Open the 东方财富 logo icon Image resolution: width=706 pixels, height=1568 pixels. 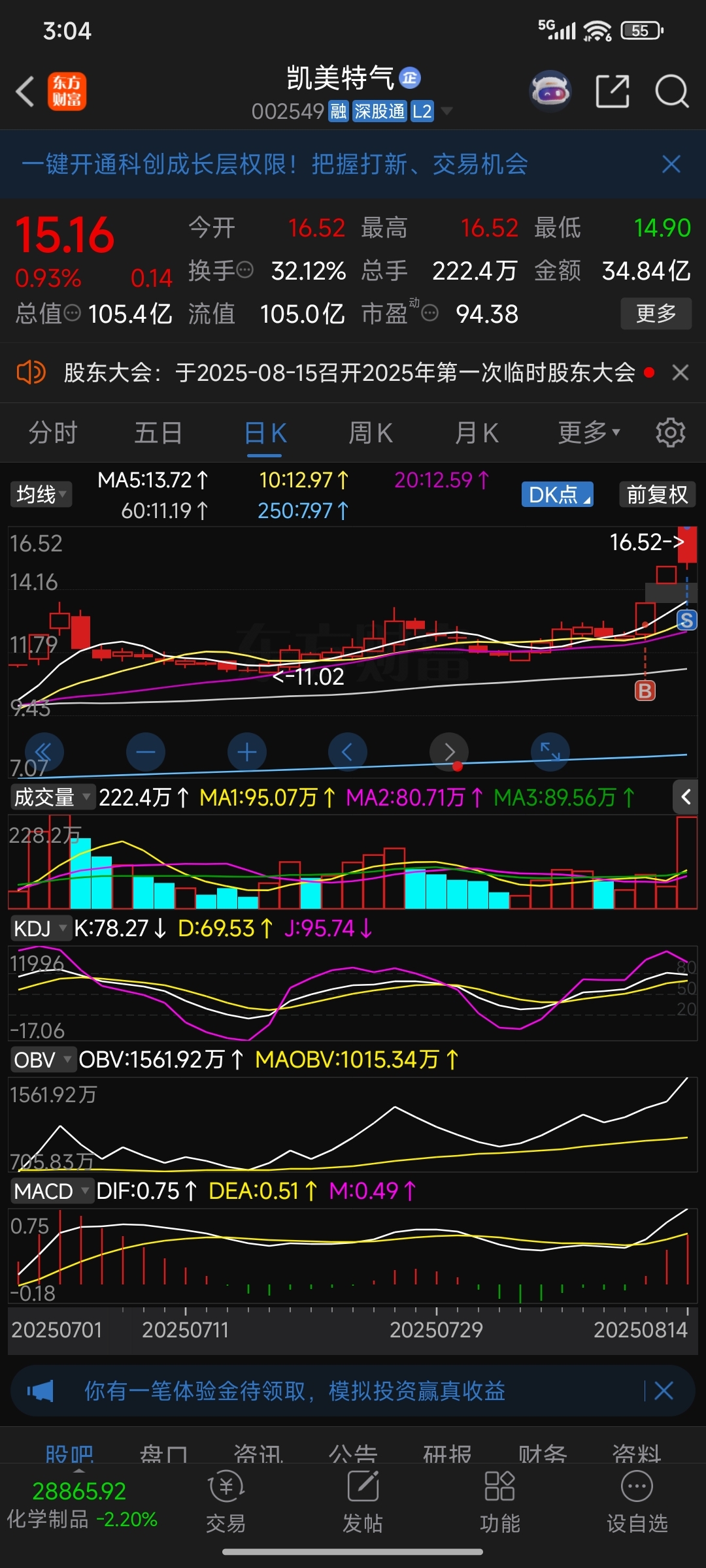click(x=67, y=91)
